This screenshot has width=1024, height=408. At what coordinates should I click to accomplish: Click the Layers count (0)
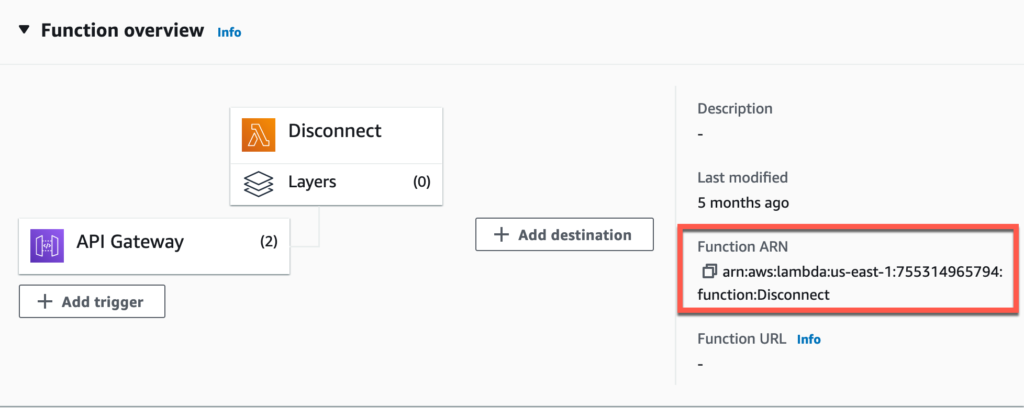[422, 182]
